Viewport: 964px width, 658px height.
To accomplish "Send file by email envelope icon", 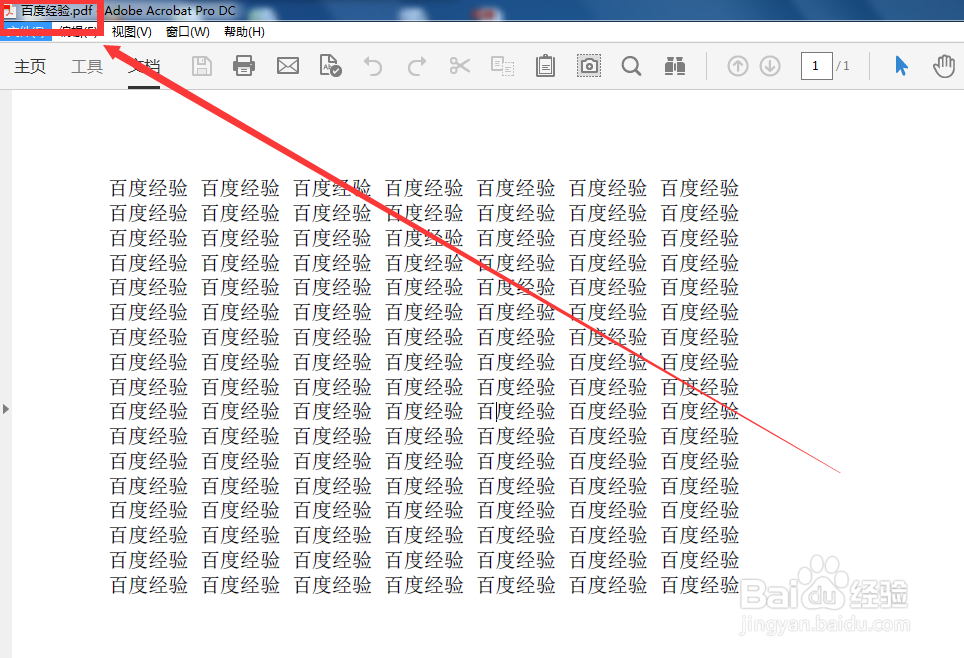I will click(x=288, y=66).
